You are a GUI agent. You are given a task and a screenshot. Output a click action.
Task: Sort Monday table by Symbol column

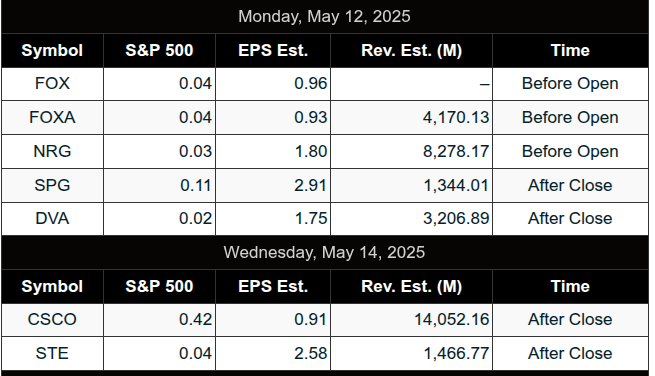(52, 51)
